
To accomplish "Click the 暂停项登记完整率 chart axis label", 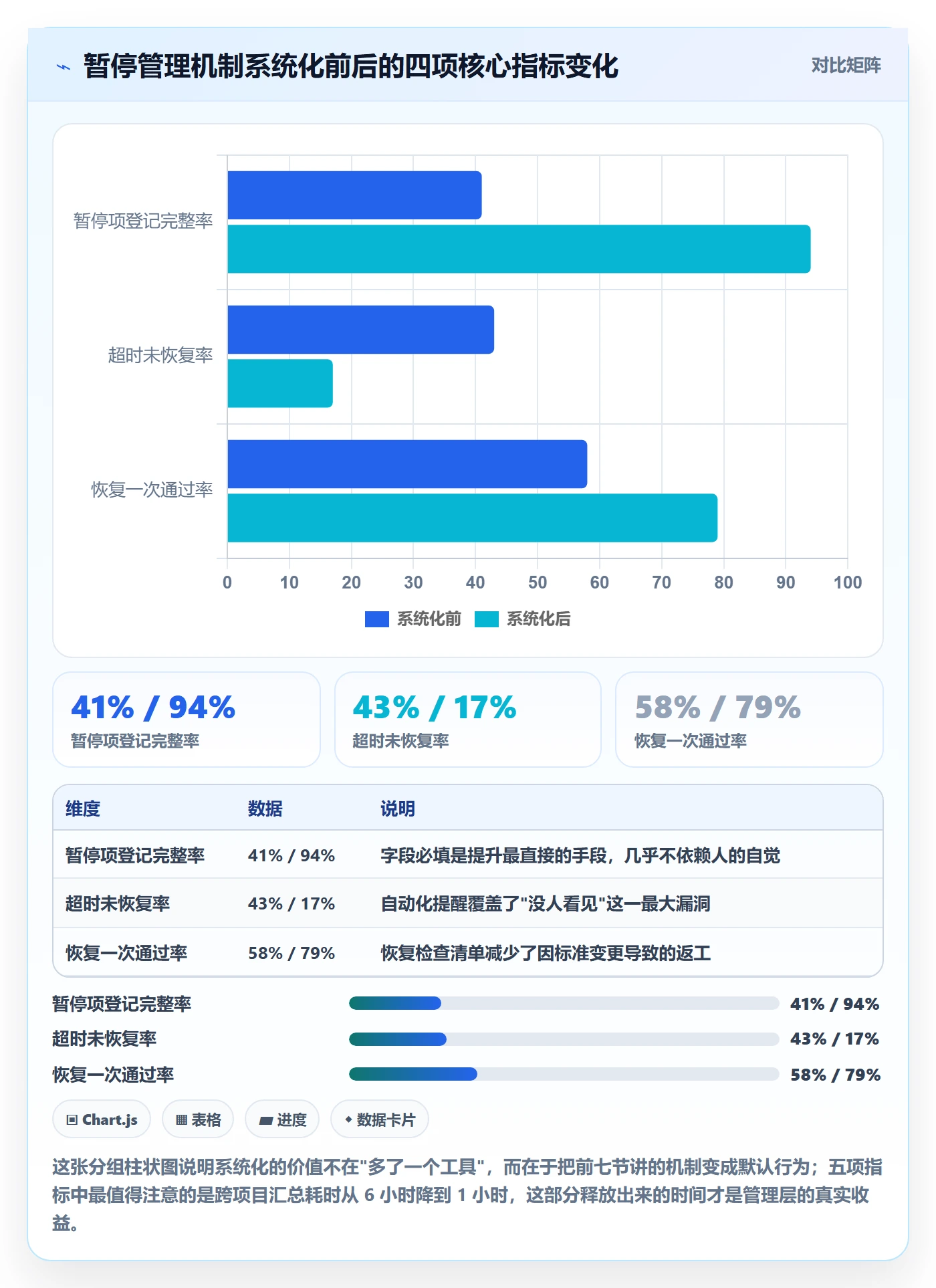I will point(143,221).
